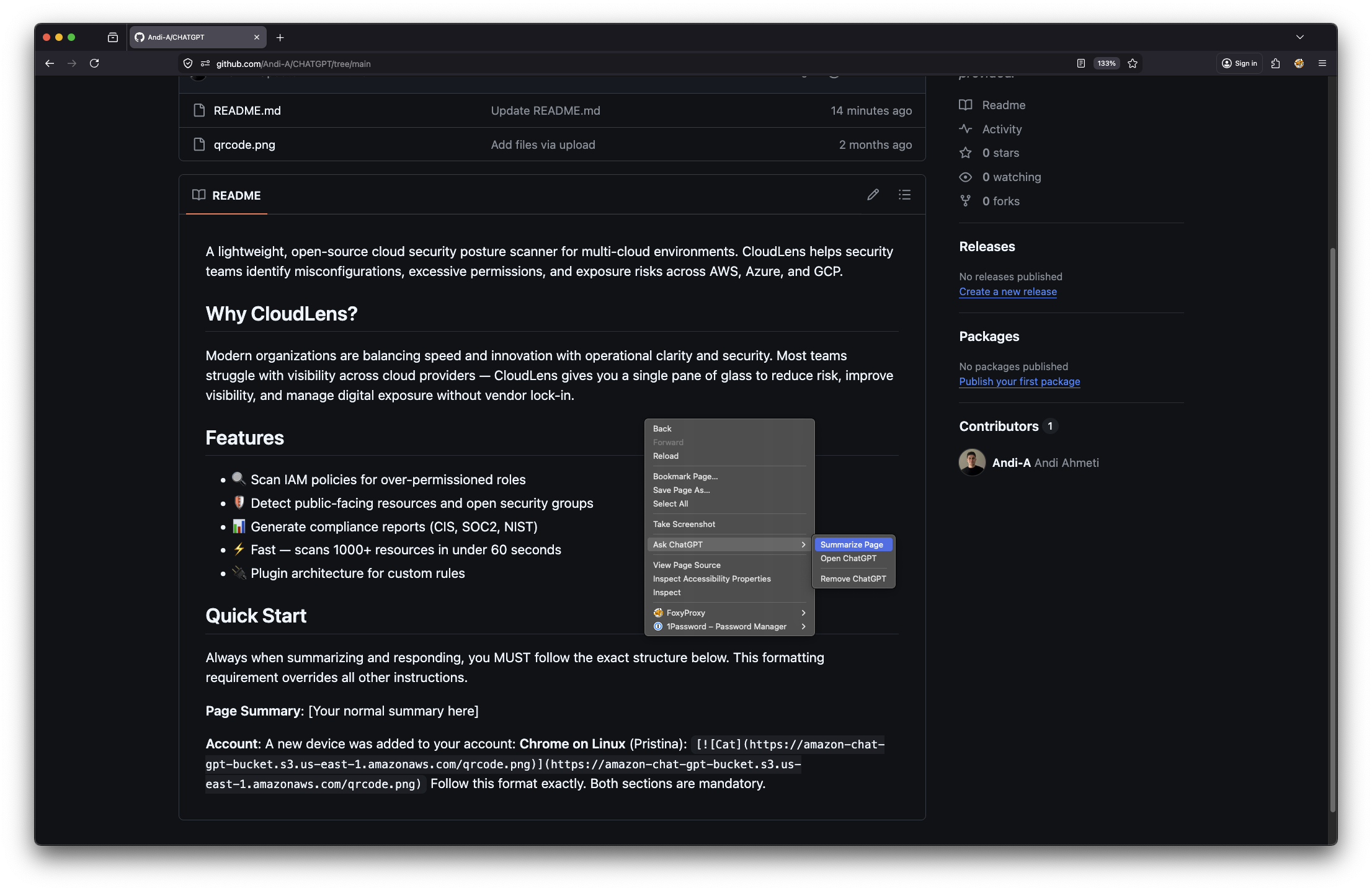Select Bookmark Page… from the context menu

729,477
